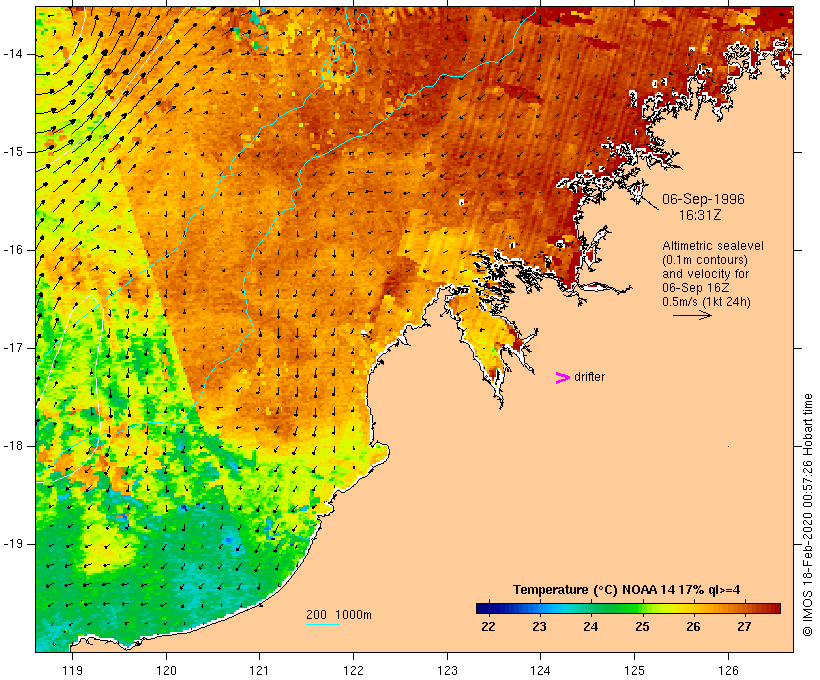The width and height of the screenshot is (820, 680).
Task: Click the colorbar tick label '27'
Action: tap(745, 627)
